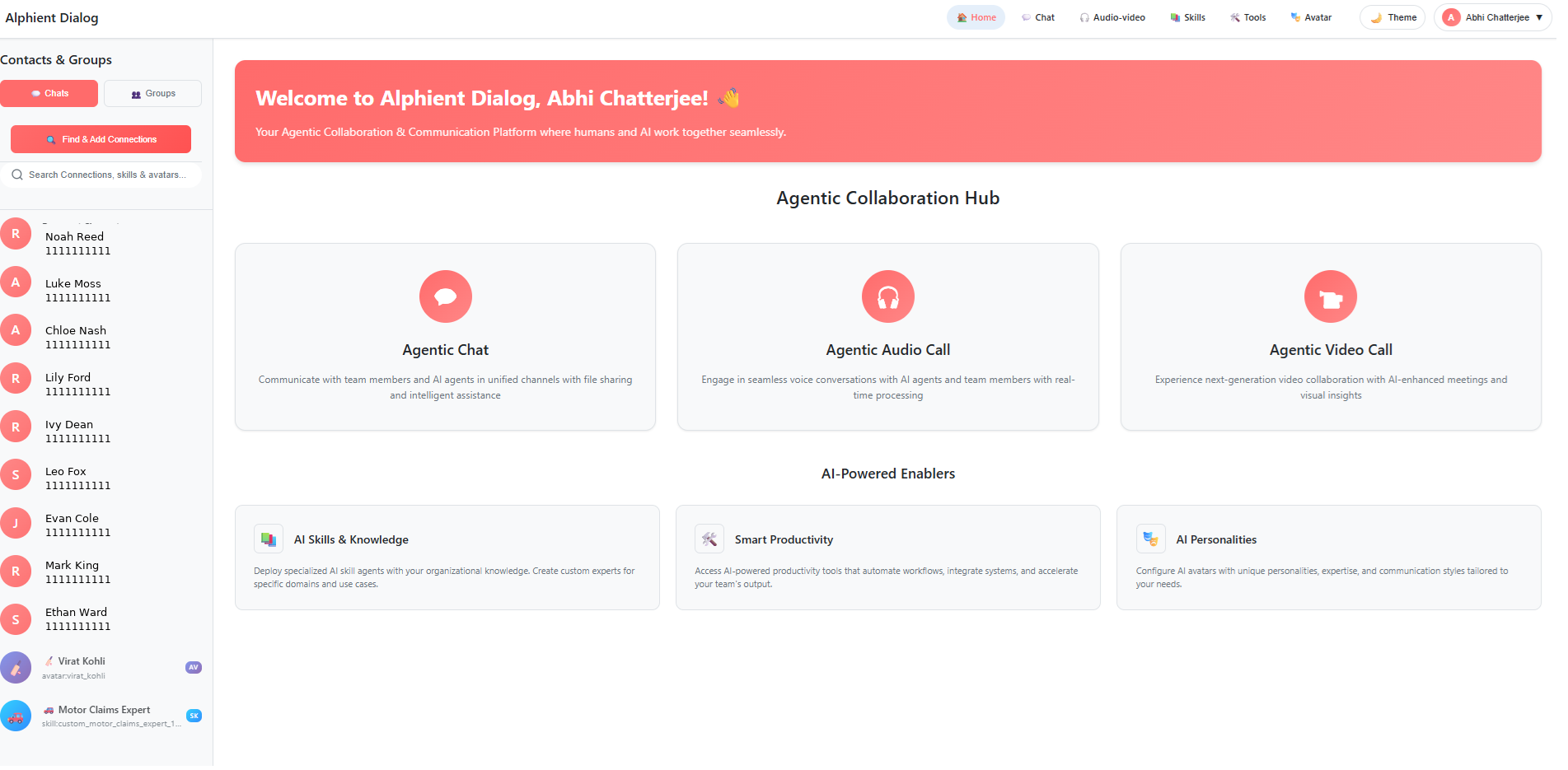1568x770 pixels.
Task: Switch contact list to Chats
Action: click(49, 94)
